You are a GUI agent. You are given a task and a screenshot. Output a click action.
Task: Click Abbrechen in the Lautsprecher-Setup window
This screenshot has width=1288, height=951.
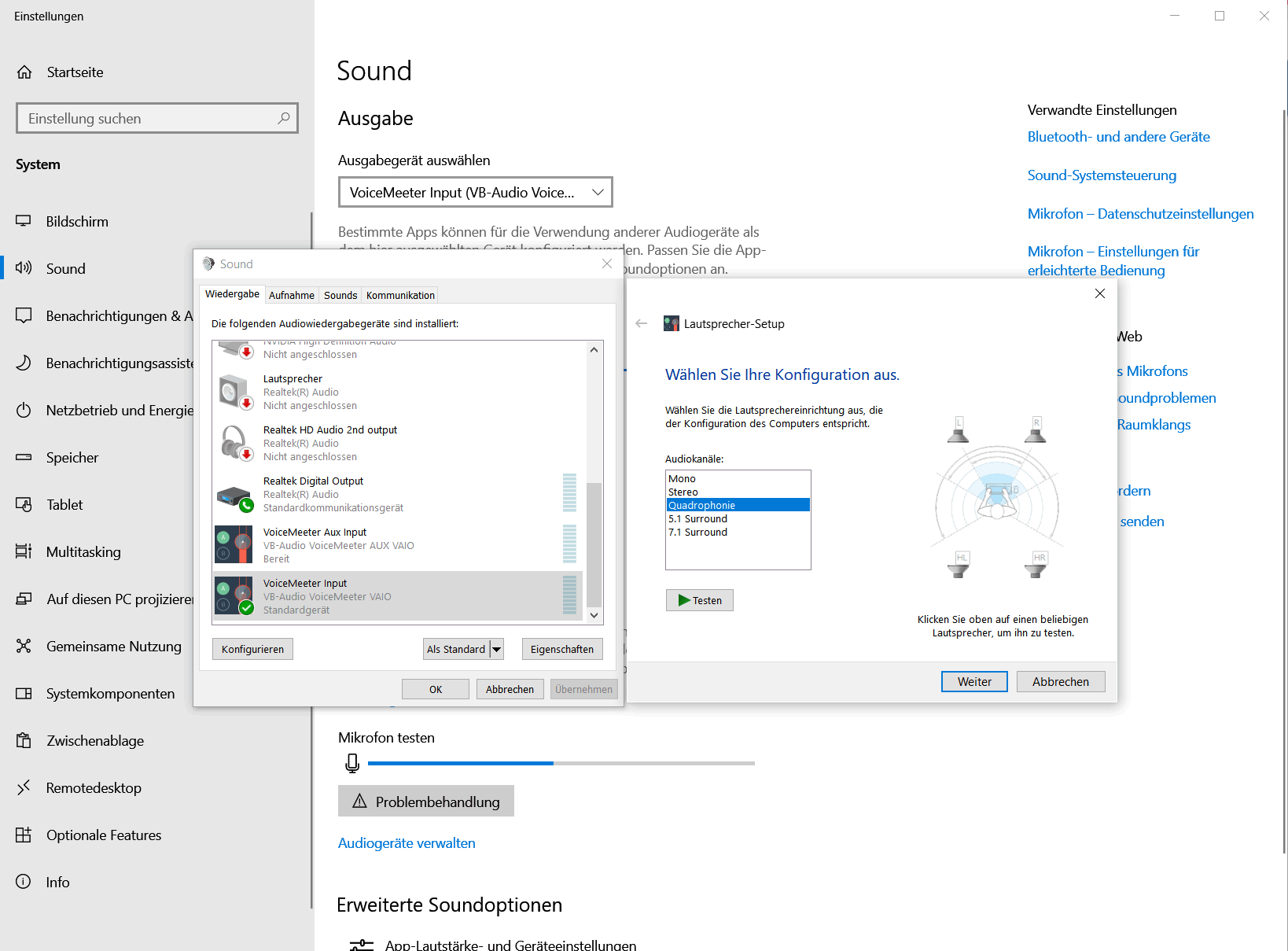point(1061,681)
